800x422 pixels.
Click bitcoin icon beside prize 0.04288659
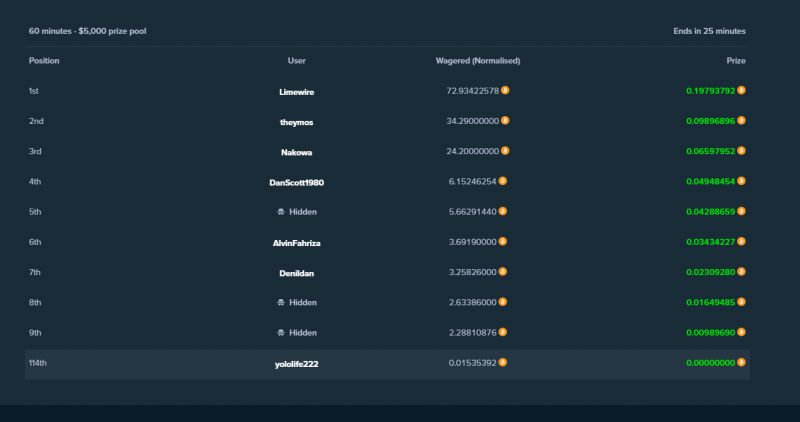[741, 211]
